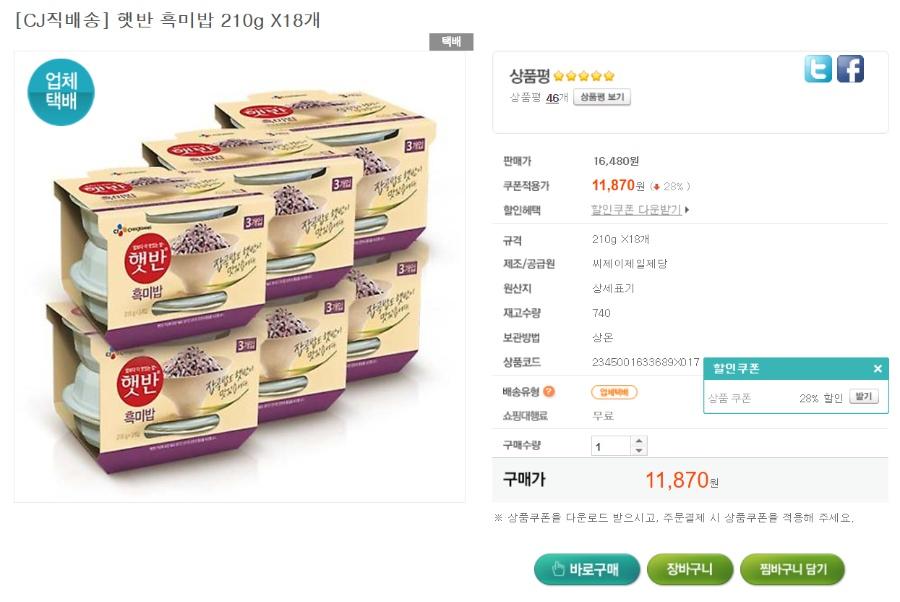Increase purchase quantity with up arrow
Screen dimensions: 900x602
640,441
